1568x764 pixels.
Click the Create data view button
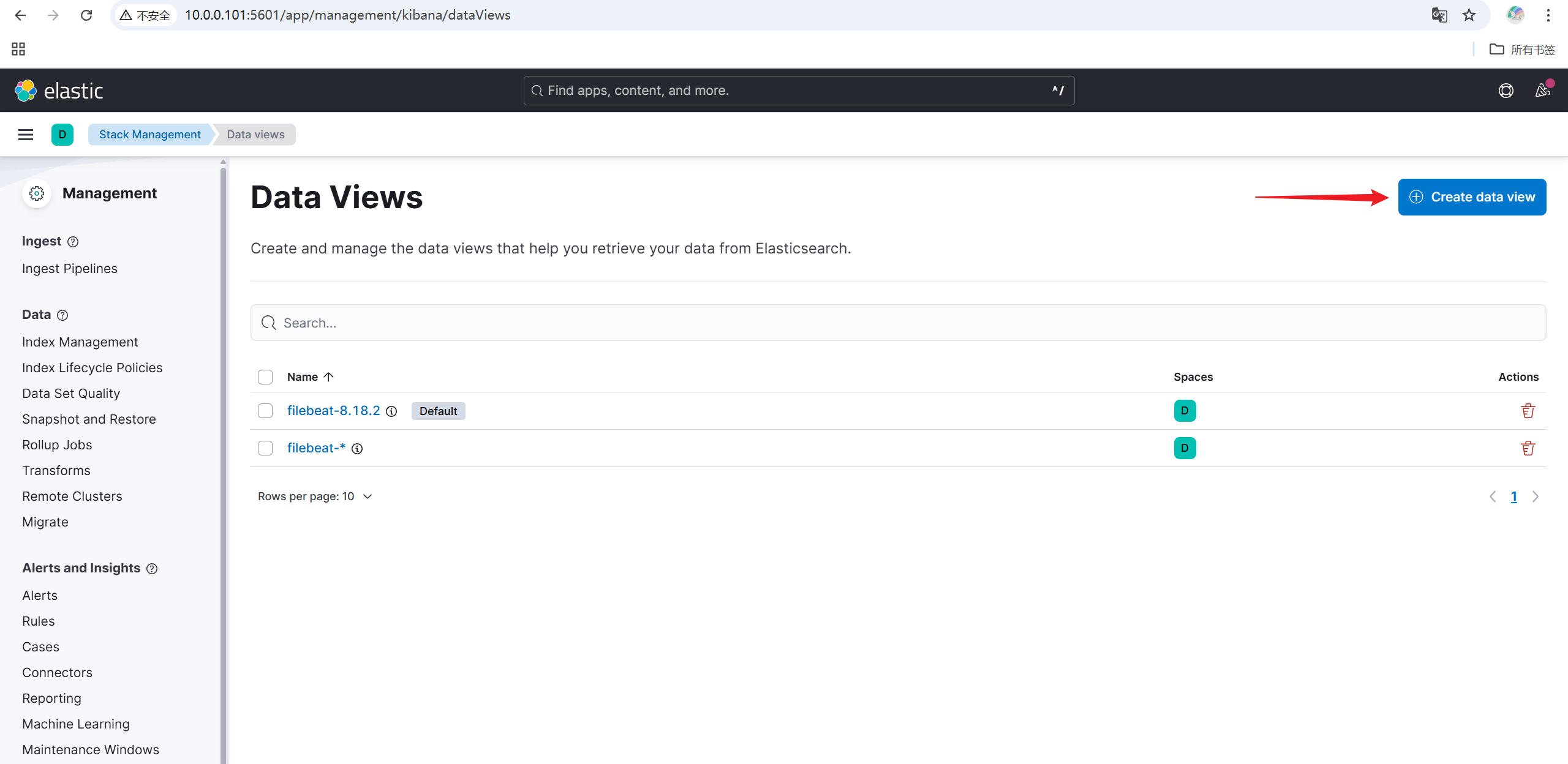(1472, 197)
